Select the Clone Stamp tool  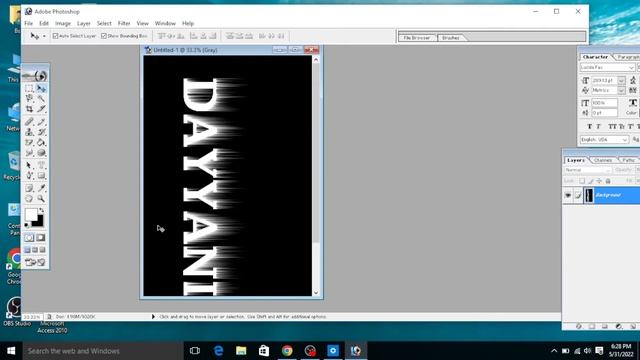(x=29, y=132)
